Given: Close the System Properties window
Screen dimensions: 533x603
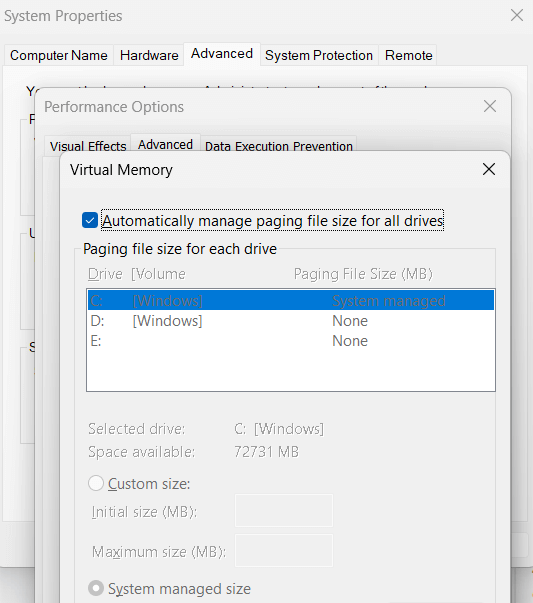Looking at the screenshot, I should pos(517,15).
